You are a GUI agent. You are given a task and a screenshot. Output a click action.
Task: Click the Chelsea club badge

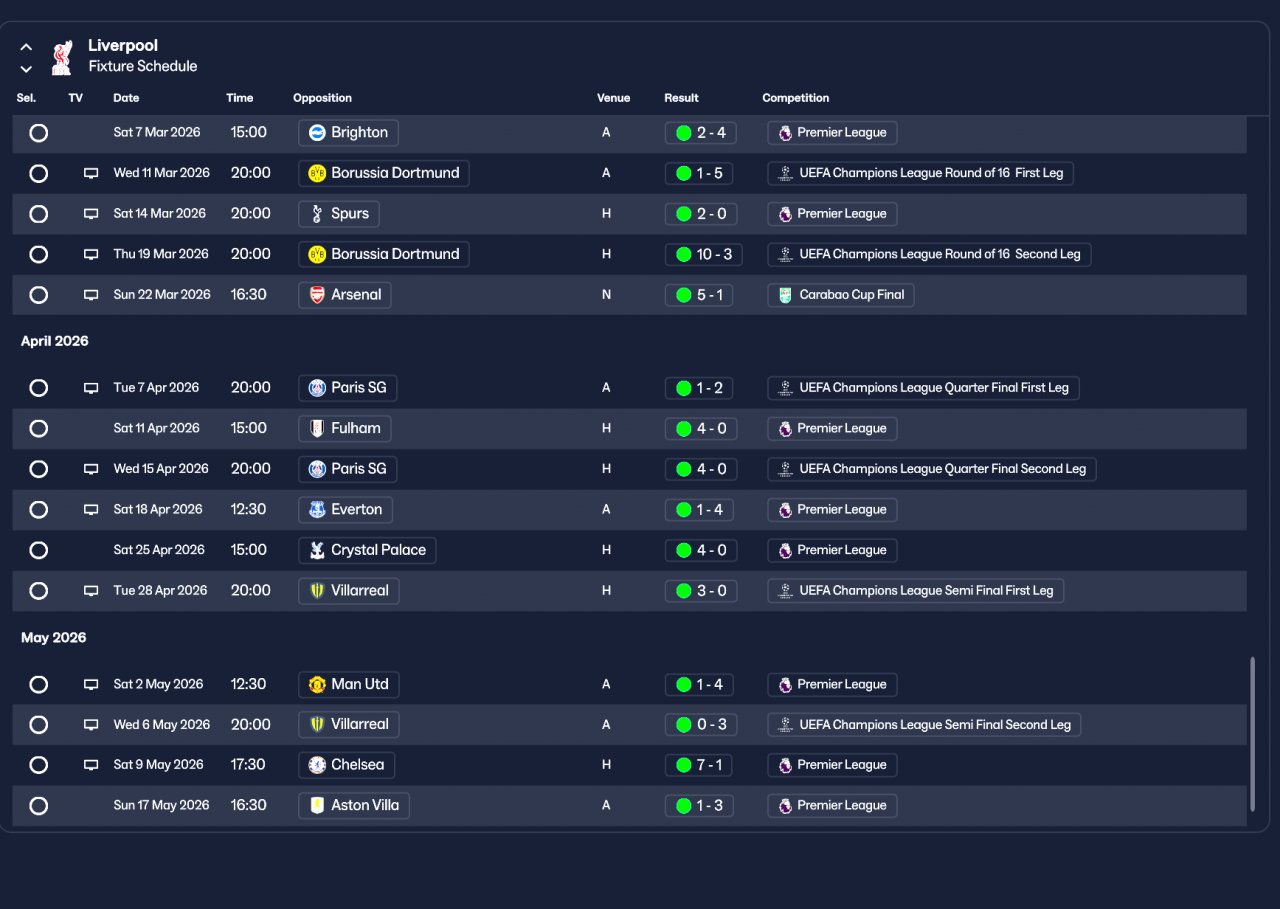click(x=317, y=765)
